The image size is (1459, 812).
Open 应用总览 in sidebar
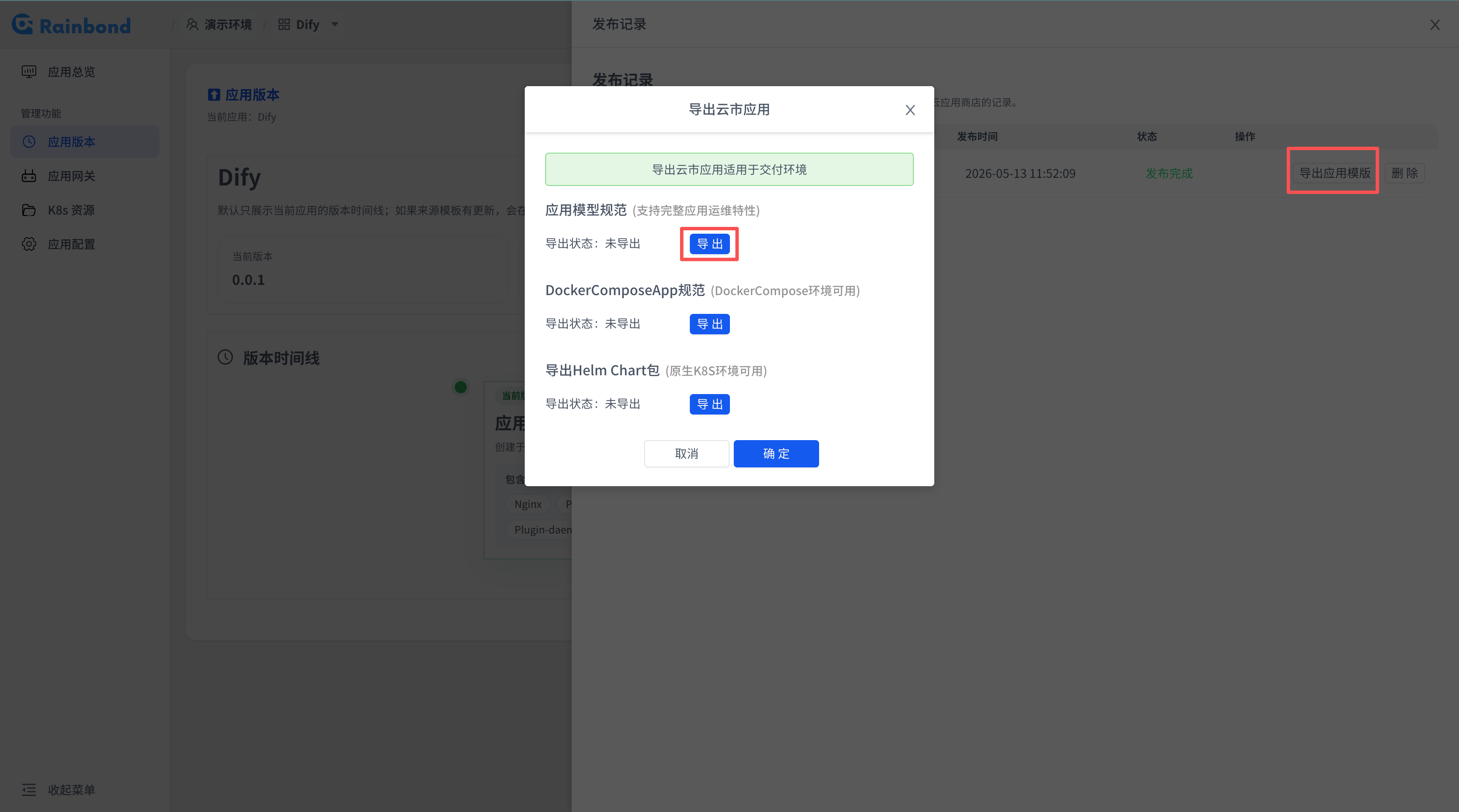click(x=85, y=72)
